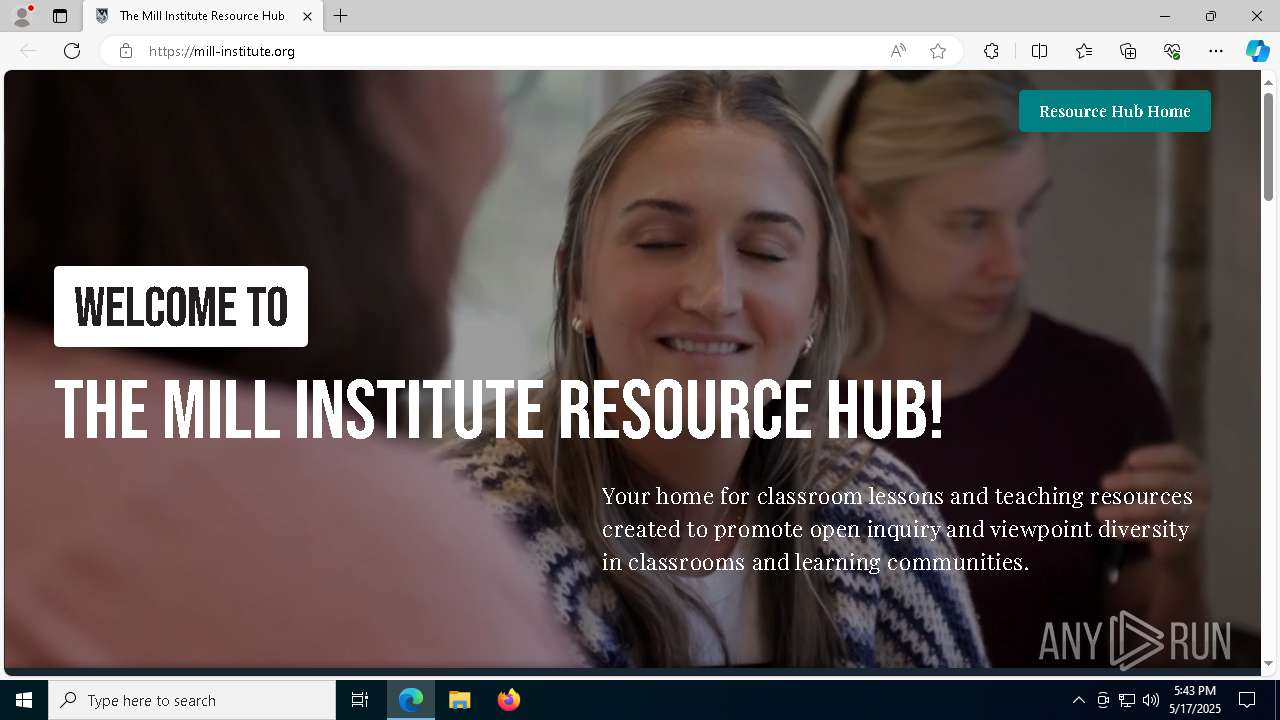Add this page to favorites
This screenshot has height=720, width=1280.
(938, 51)
